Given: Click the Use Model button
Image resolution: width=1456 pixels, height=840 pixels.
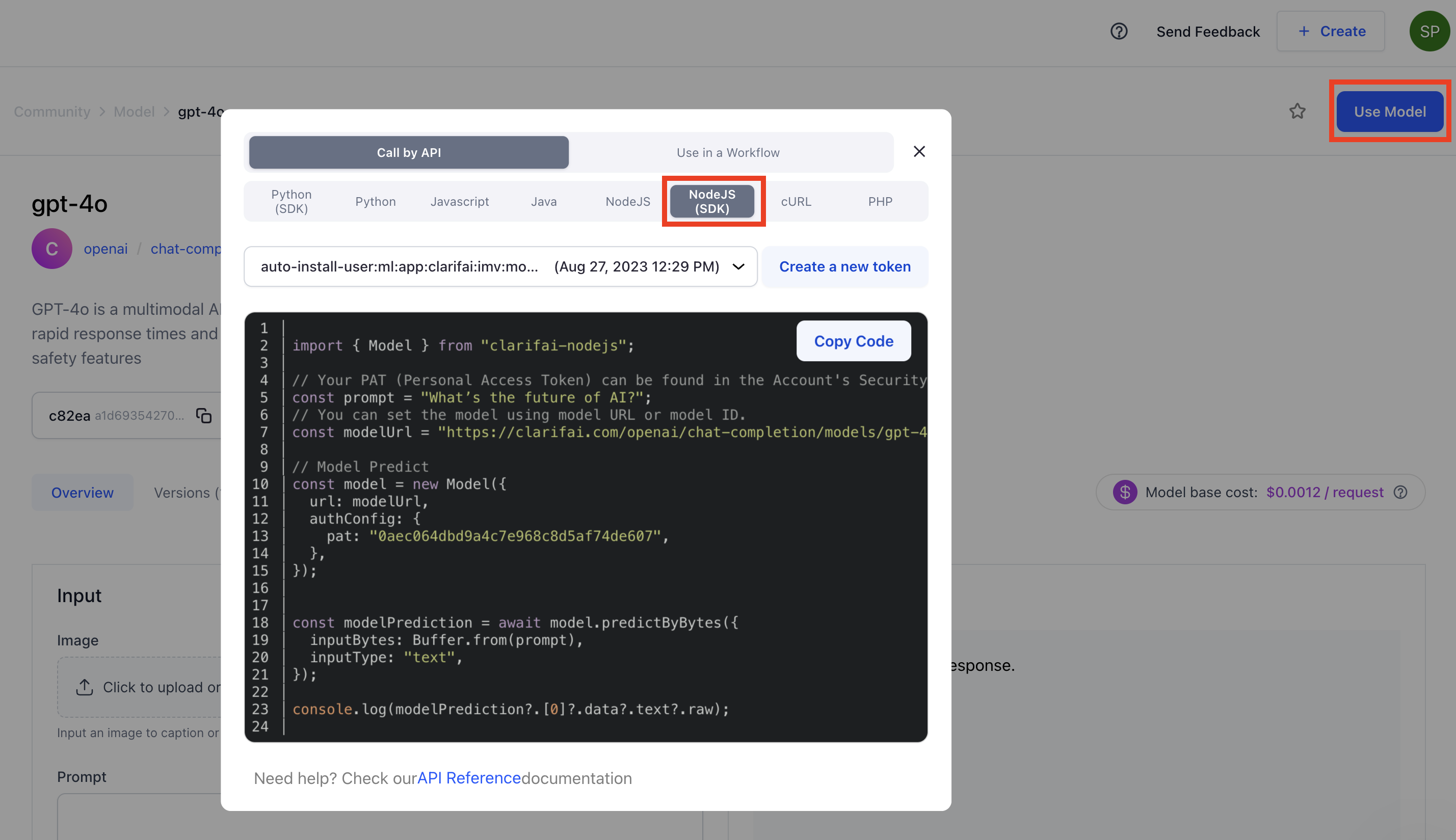Looking at the screenshot, I should (x=1390, y=112).
